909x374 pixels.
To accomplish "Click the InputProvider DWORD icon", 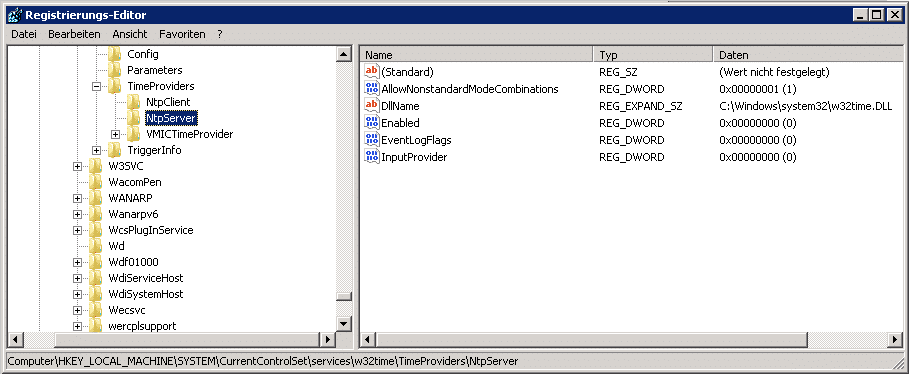I will tap(371, 157).
